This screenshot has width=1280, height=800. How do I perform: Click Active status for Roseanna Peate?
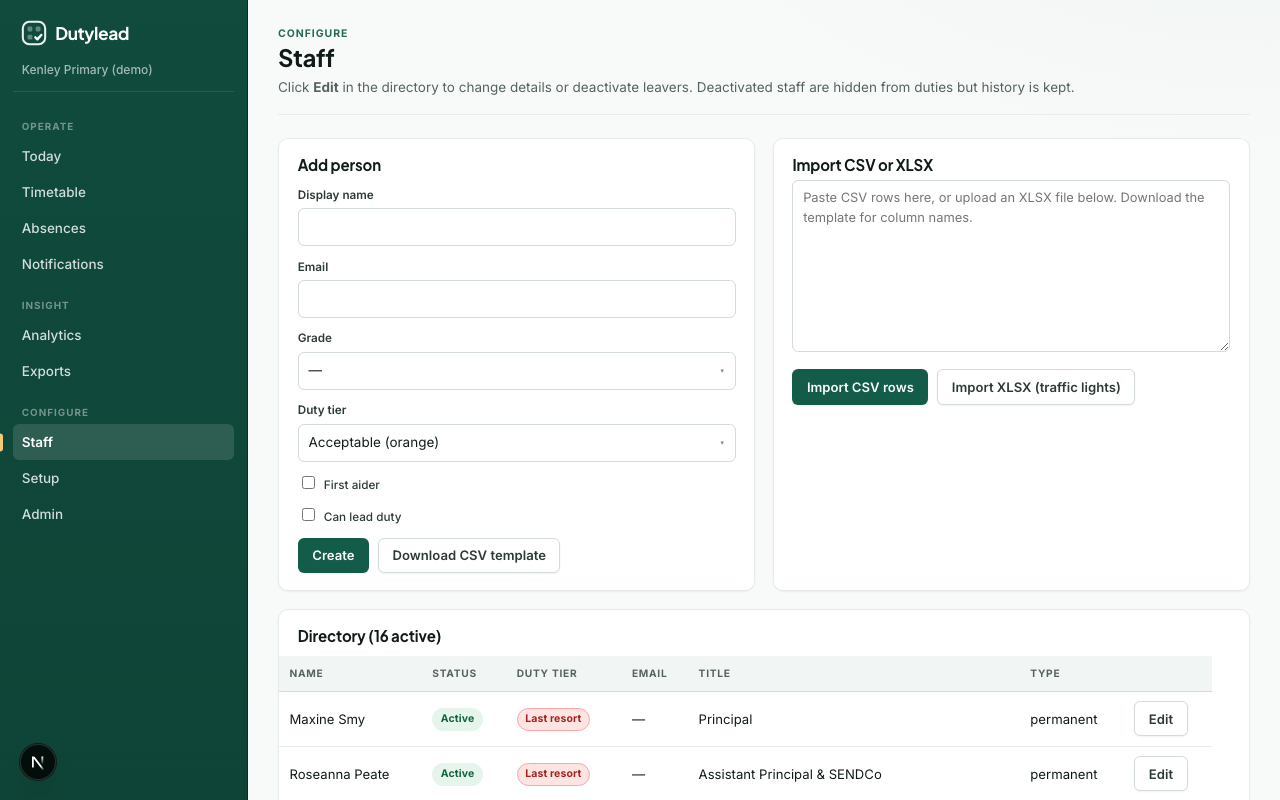(457, 774)
